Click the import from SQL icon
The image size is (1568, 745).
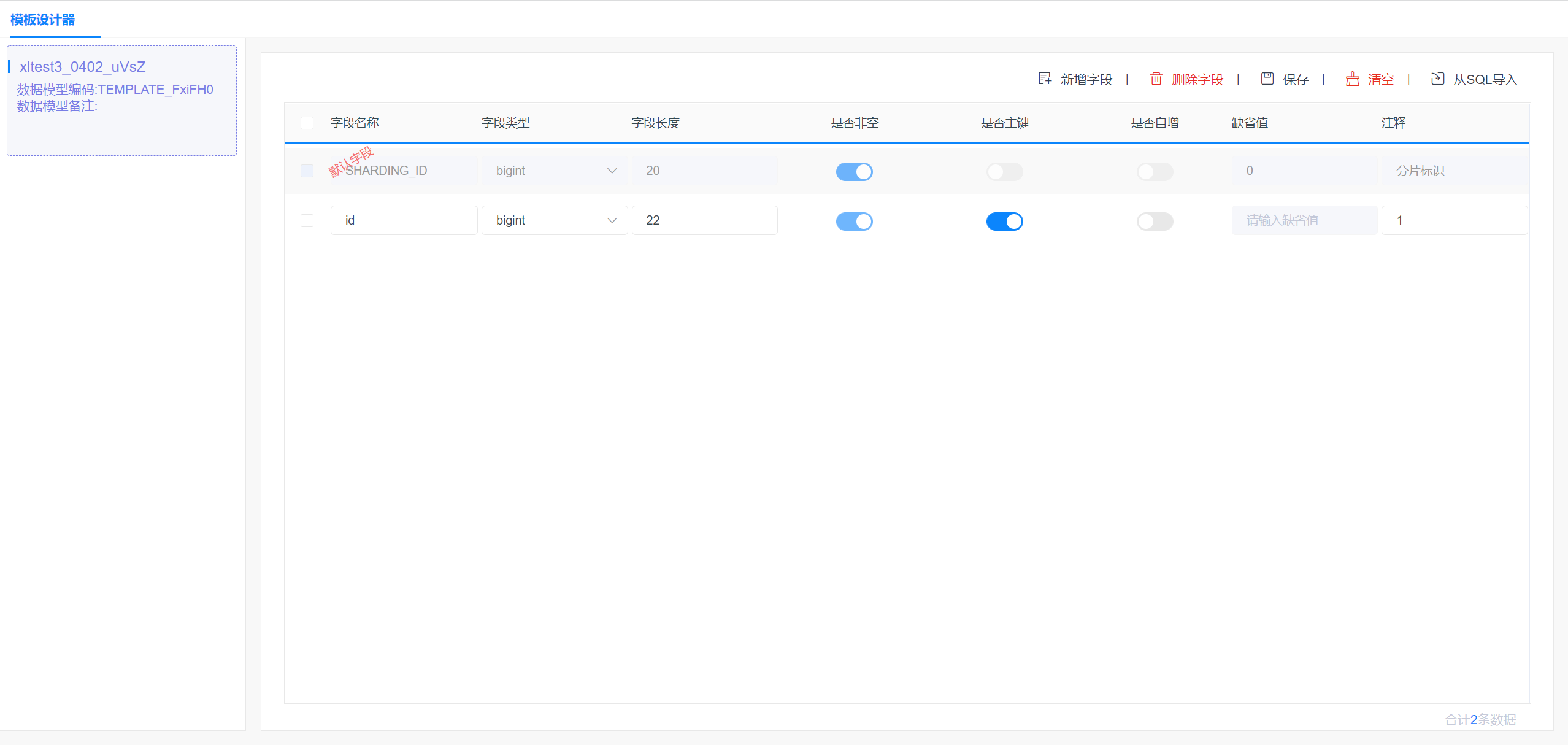[1437, 79]
